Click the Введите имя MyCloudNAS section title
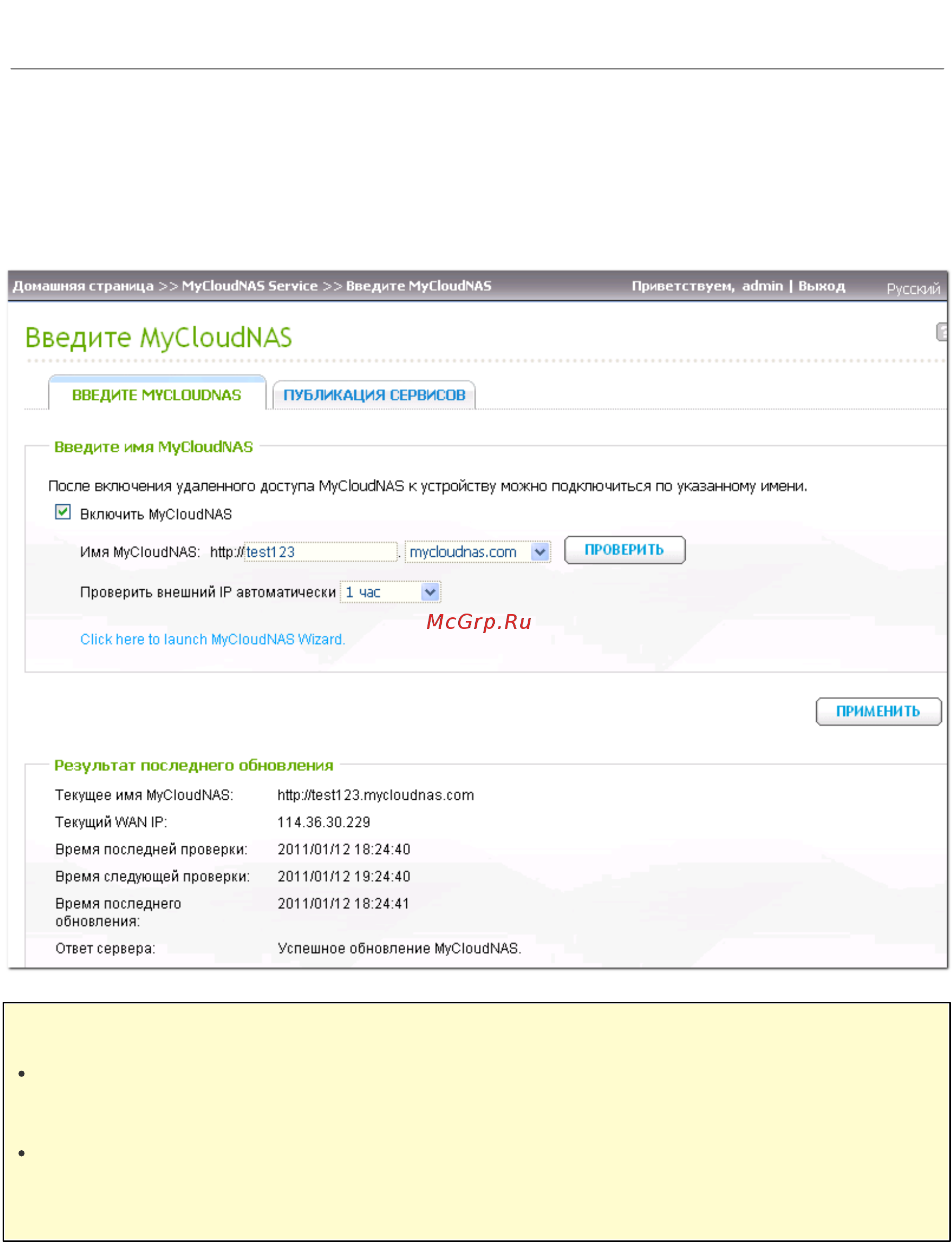The height and width of the screenshot is (1242, 952). 154,448
